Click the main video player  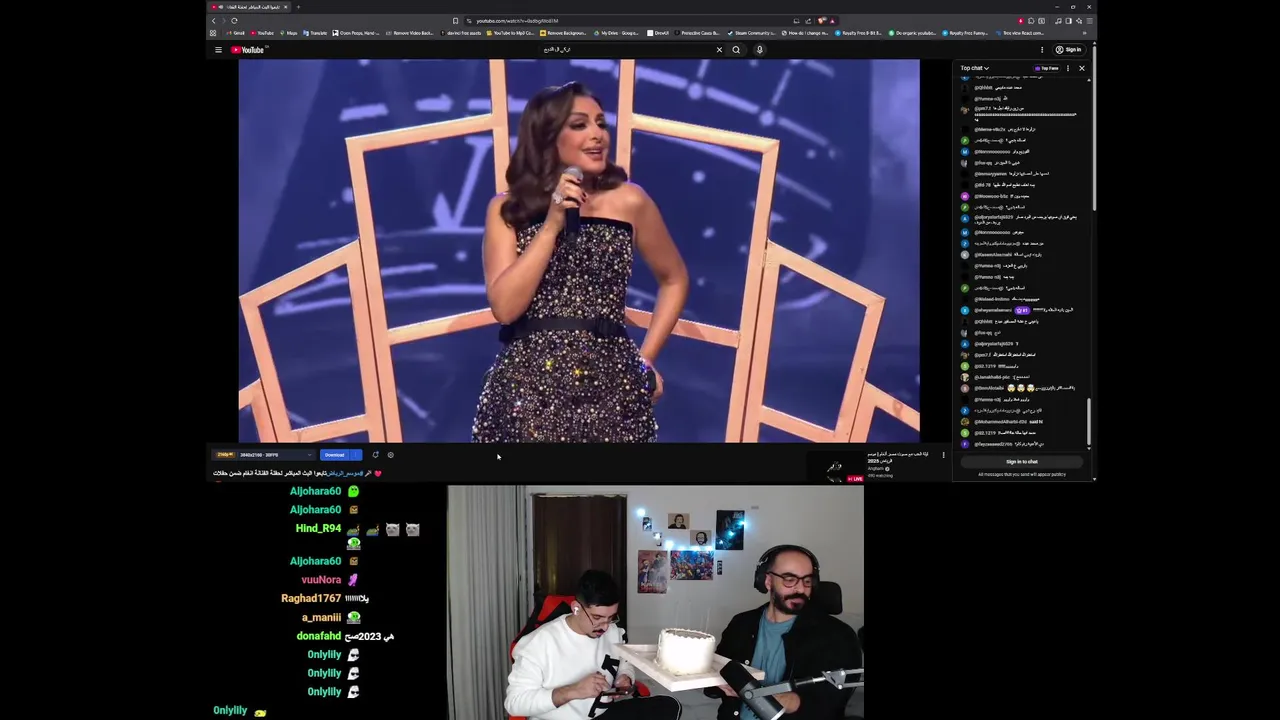[579, 250]
